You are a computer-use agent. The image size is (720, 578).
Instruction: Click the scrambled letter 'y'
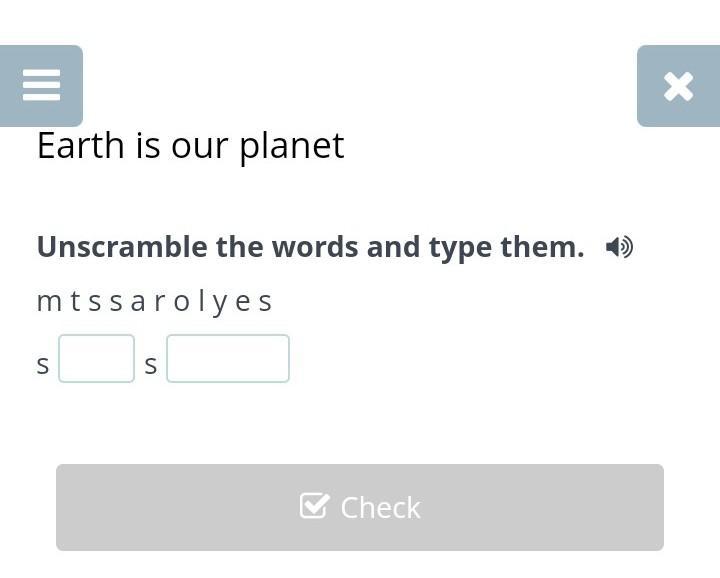(x=221, y=301)
